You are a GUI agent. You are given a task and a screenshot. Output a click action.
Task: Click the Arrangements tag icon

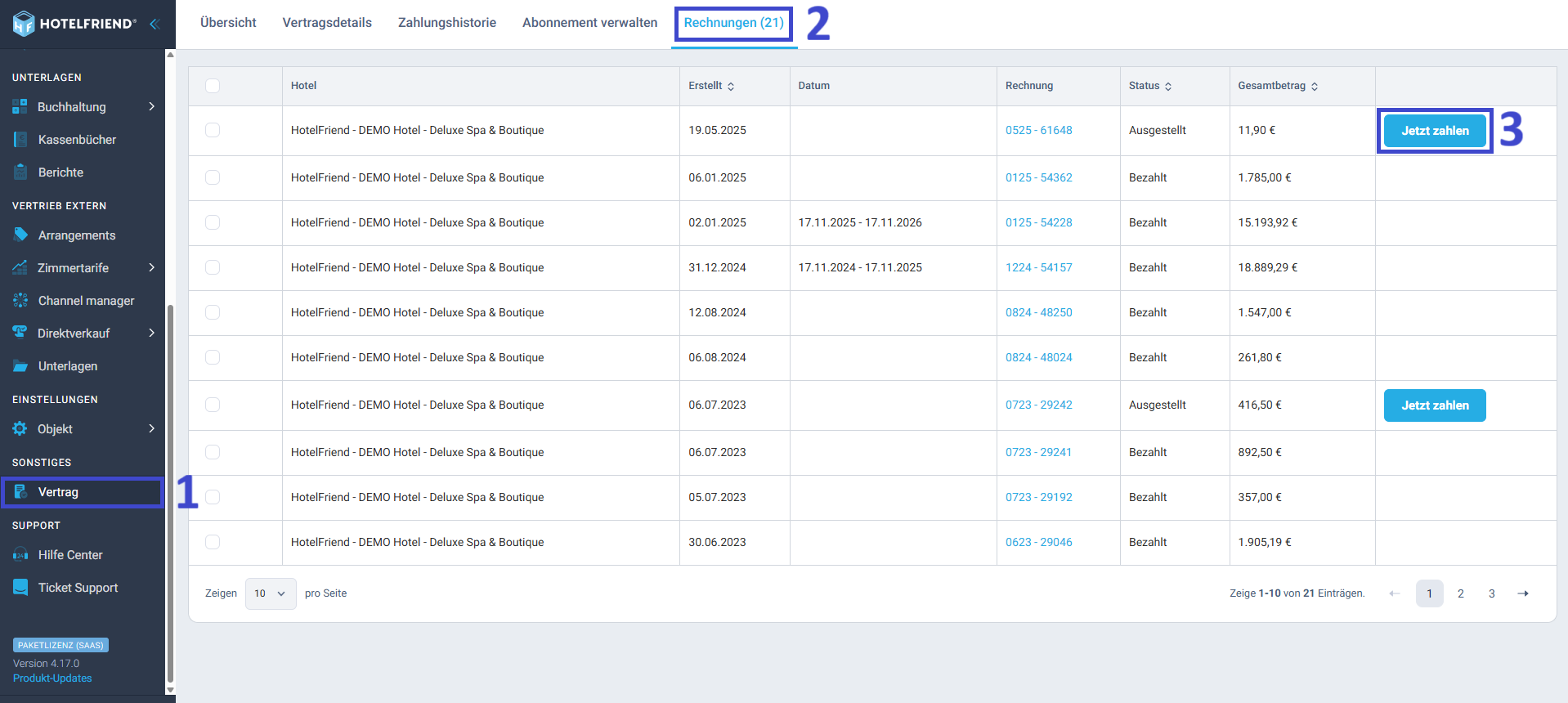click(x=20, y=235)
